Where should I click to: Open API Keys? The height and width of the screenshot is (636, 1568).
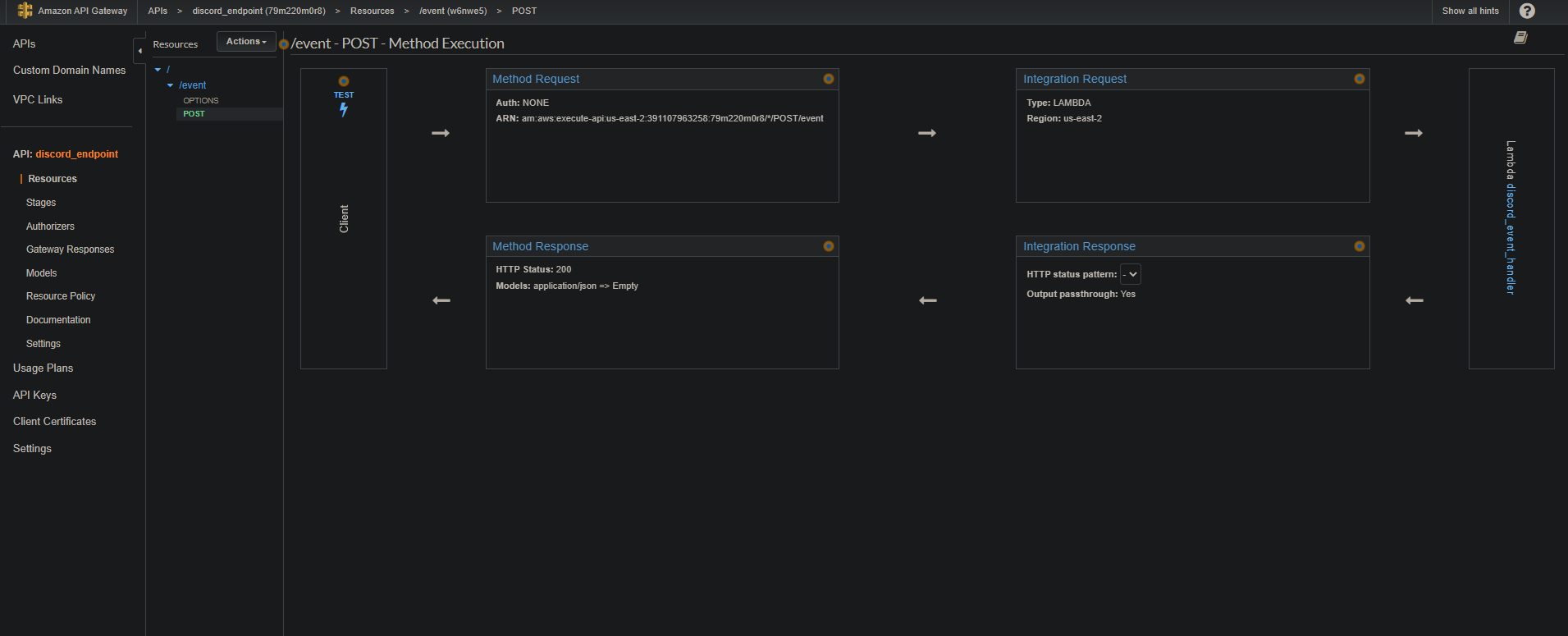pos(35,396)
